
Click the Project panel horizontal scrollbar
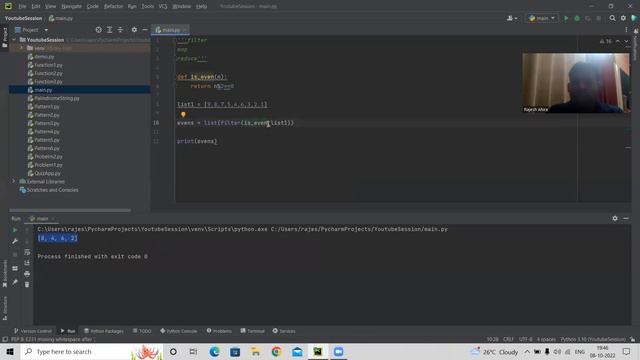[x=70, y=210]
